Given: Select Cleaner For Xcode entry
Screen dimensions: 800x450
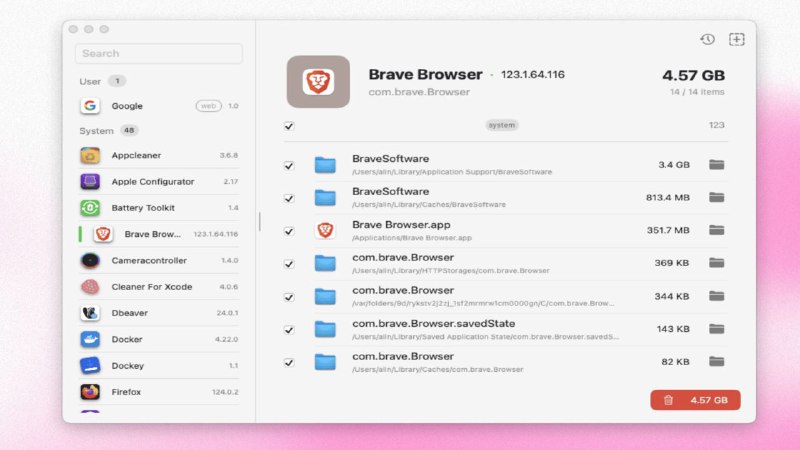Looking at the screenshot, I should pos(159,287).
